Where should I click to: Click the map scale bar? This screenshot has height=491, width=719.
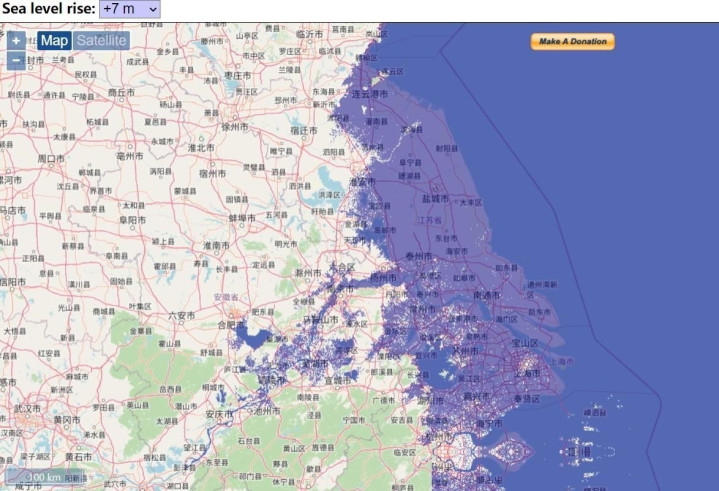pos(44,477)
